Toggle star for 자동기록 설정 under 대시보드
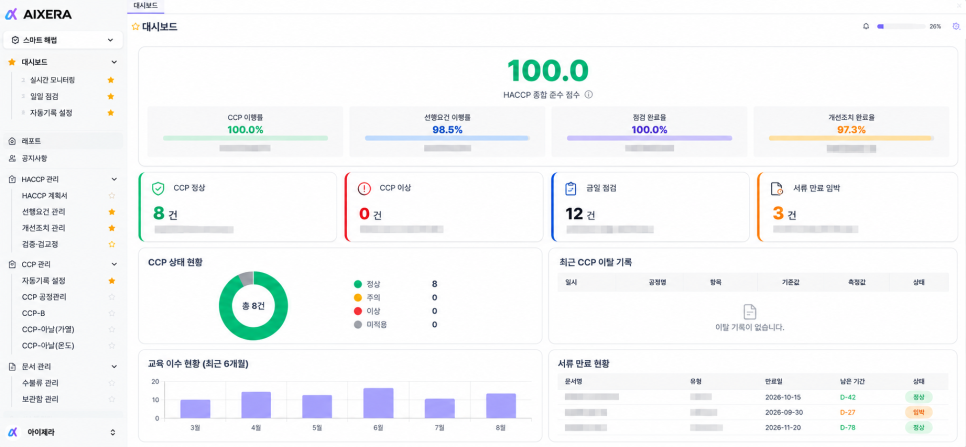Image resolution: width=966 pixels, height=447 pixels. coord(111,113)
